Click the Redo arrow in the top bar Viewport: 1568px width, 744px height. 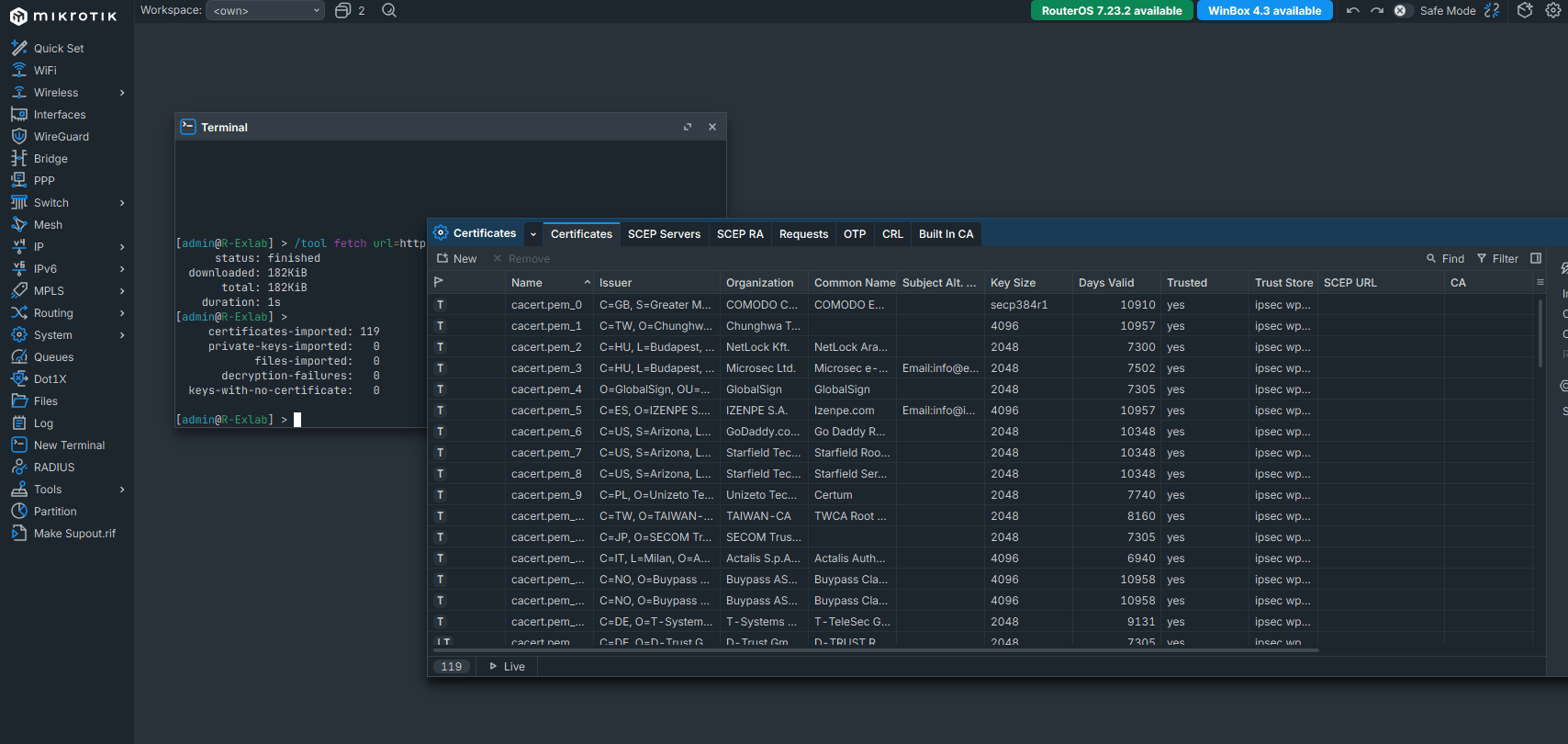(x=1376, y=10)
